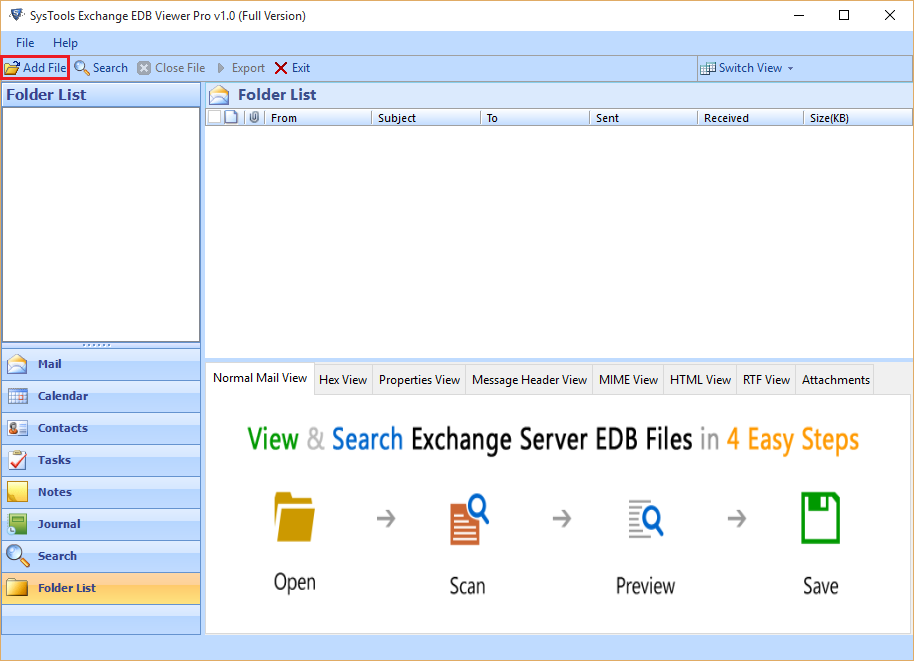Switch to Properties View tab
Image resolution: width=914 pixels, height=661 pixels.
(419, 380)
